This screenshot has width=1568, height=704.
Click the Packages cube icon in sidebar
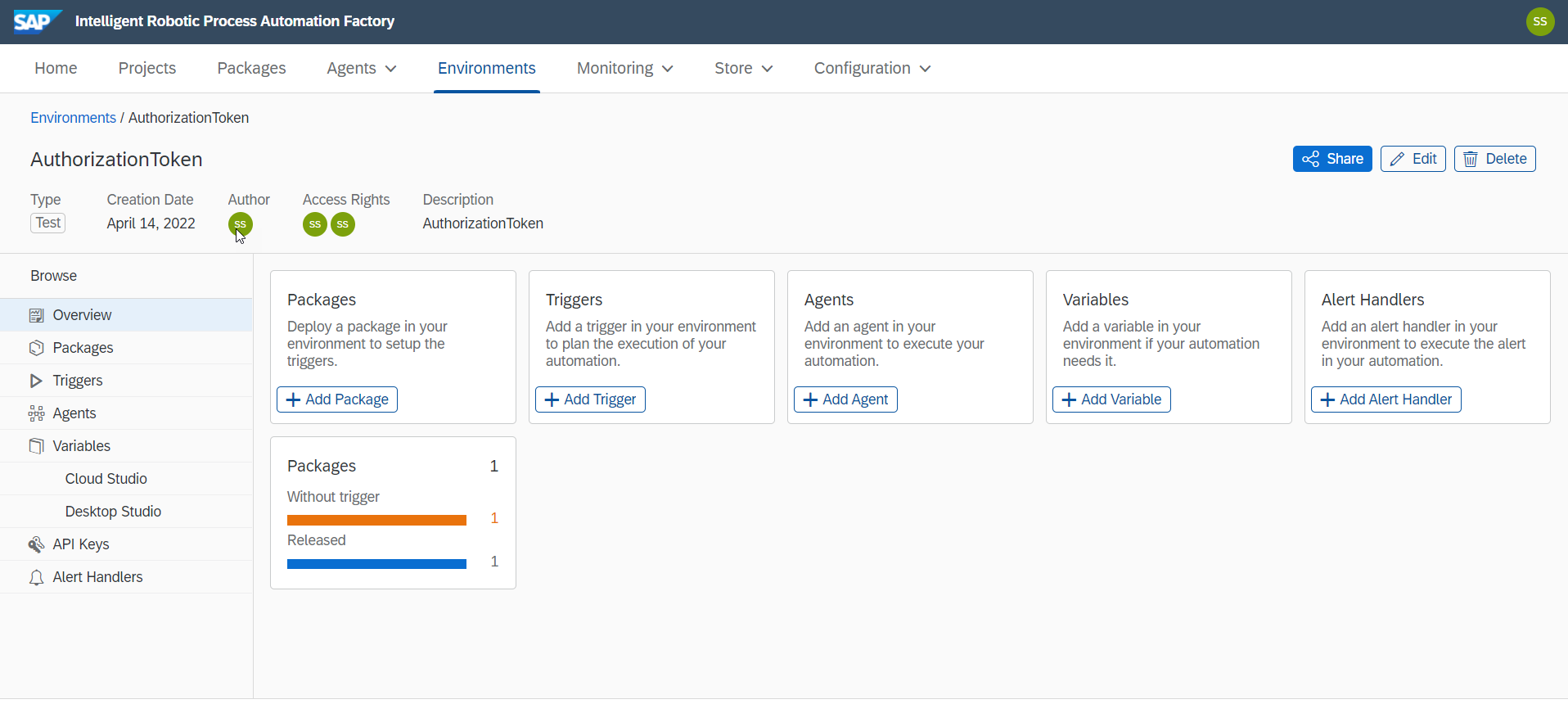36,348
